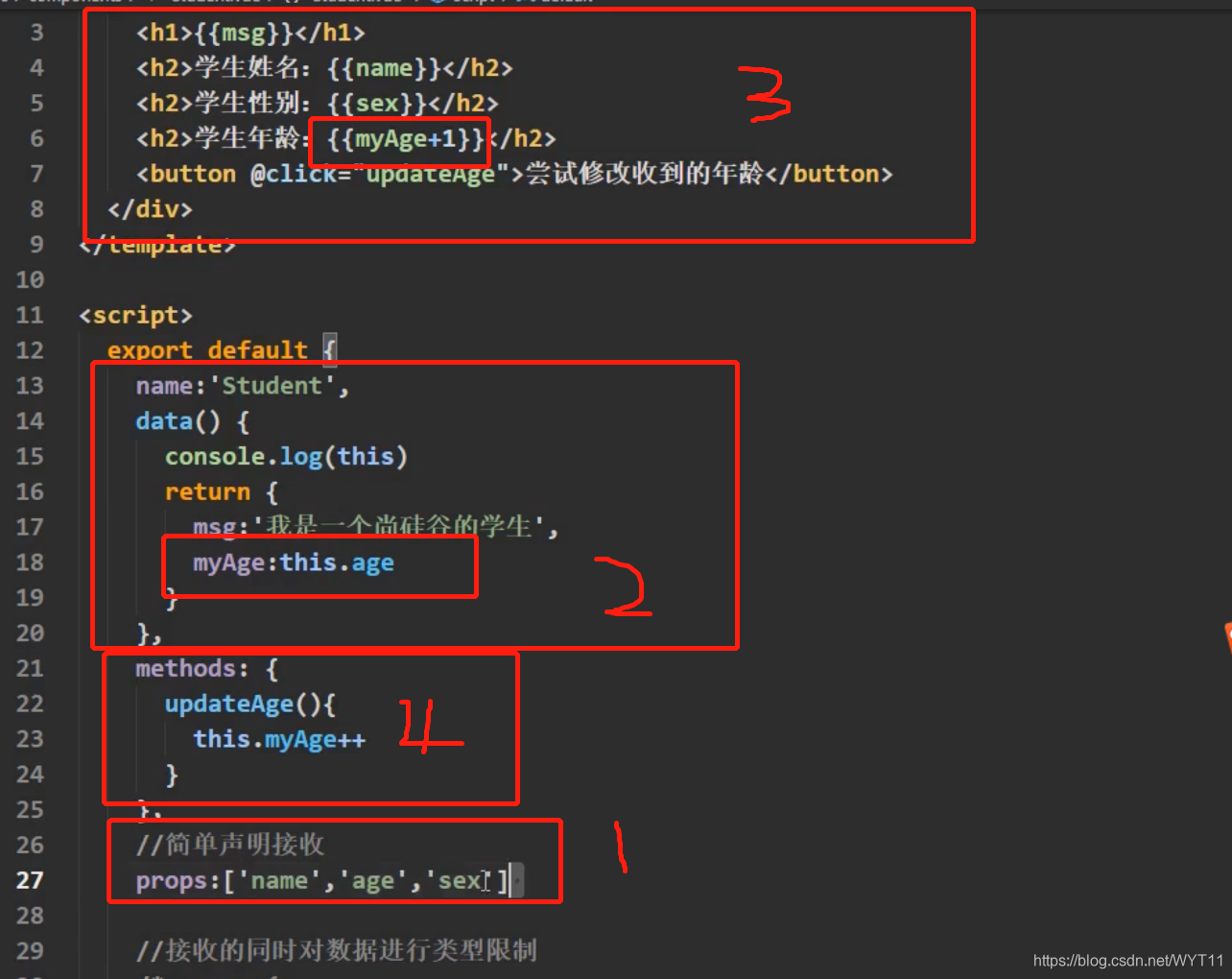The height and width of the screenshot is (979, 1232).
Task: Click line number 7 in the gutter
Action: point(36,174)
